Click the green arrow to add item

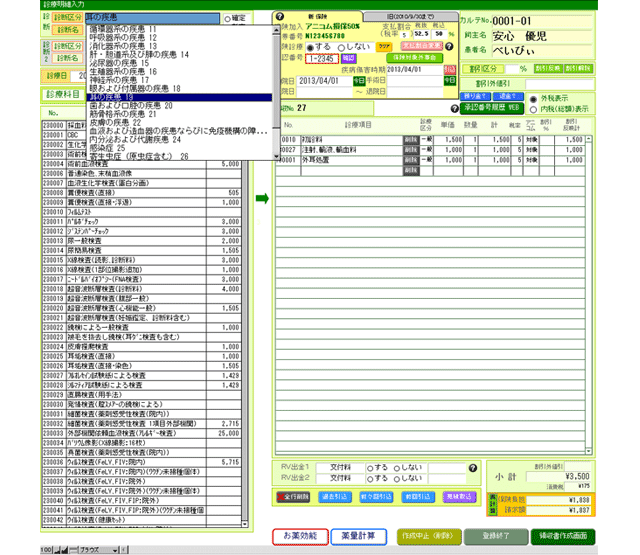click(x=261, y=200)
